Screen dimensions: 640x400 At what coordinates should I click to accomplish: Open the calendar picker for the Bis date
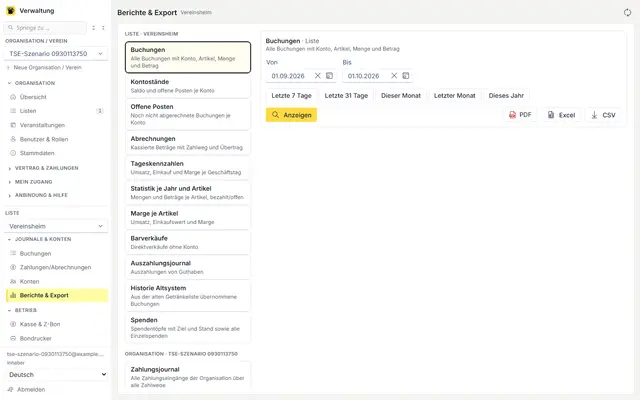tap(406, 76)
